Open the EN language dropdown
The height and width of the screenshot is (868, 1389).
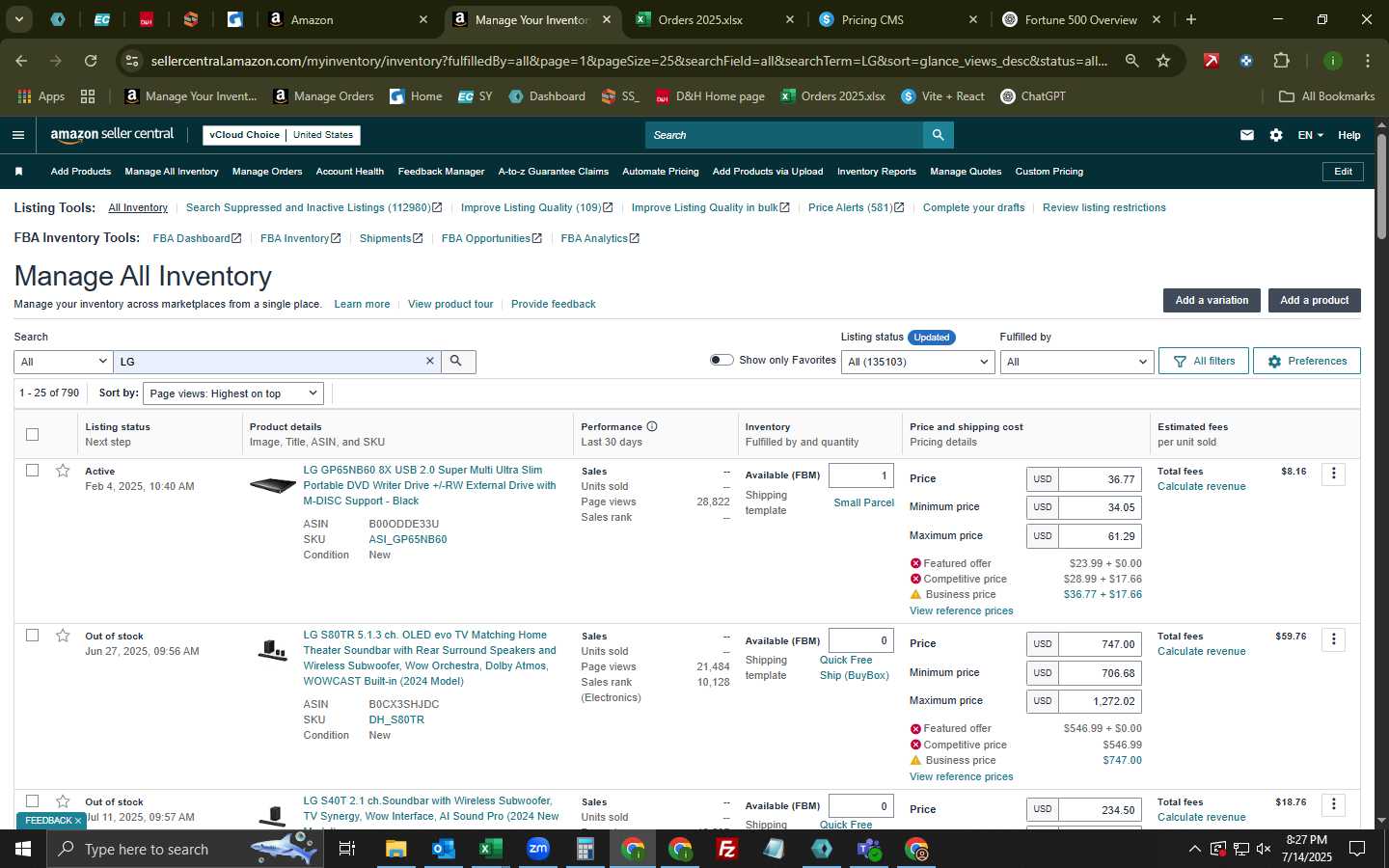1310,135
